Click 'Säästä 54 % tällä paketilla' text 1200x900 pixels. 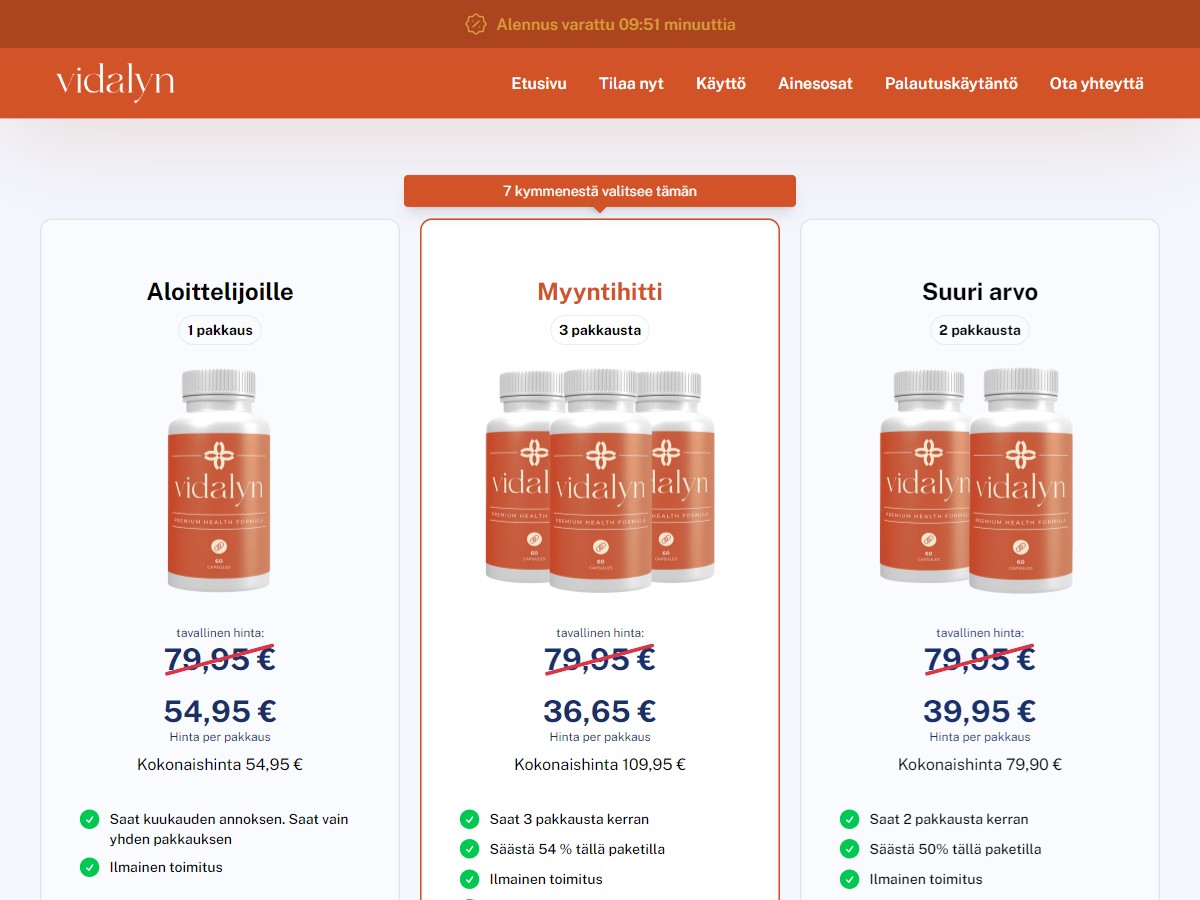click(x=577, y=849)
